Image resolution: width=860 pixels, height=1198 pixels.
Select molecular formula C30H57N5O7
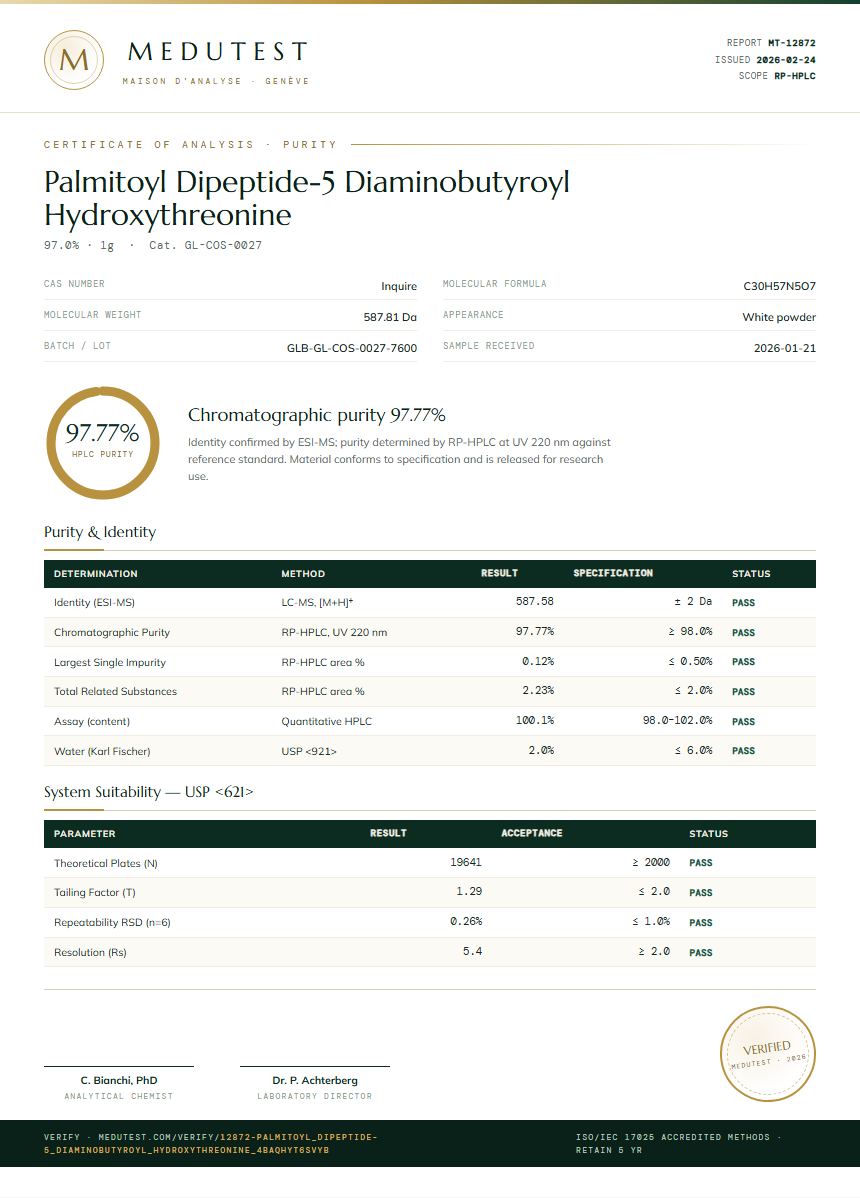(779, 287)
